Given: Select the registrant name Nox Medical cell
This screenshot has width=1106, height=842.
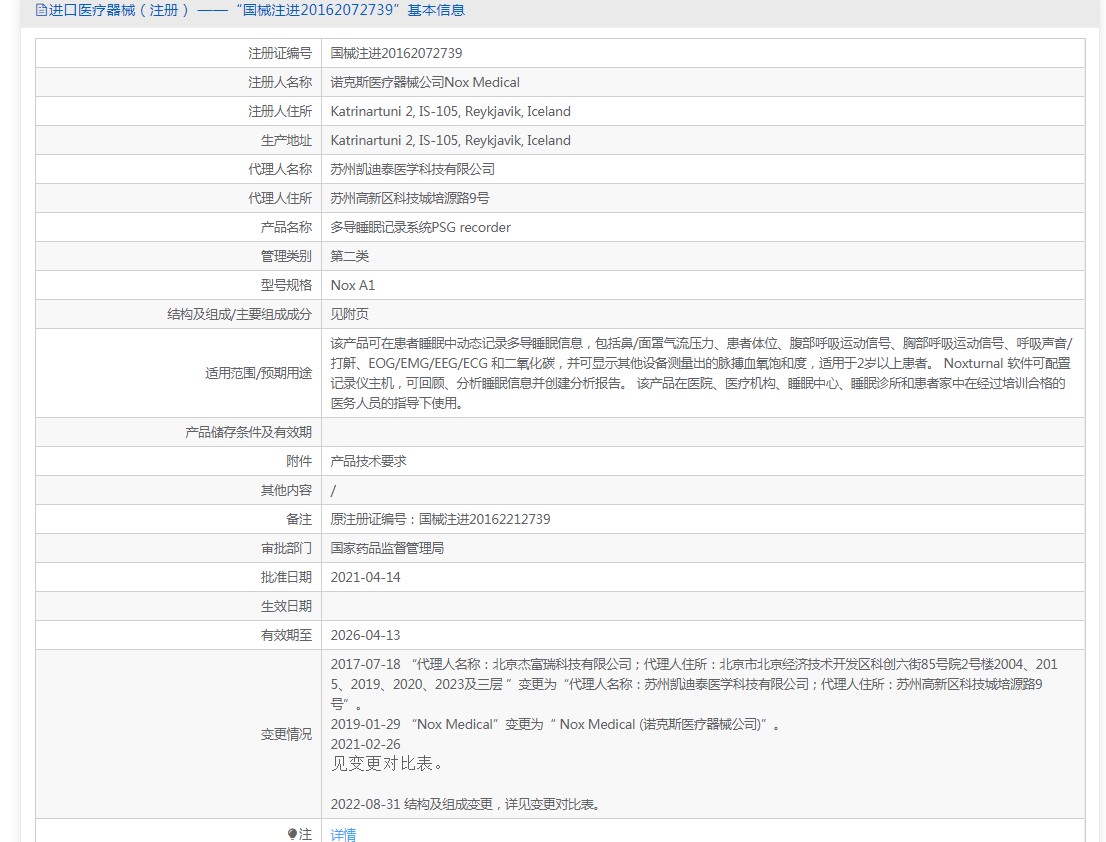Looking at the screenshot, I should pyautogui.click(x=425, y=82).
